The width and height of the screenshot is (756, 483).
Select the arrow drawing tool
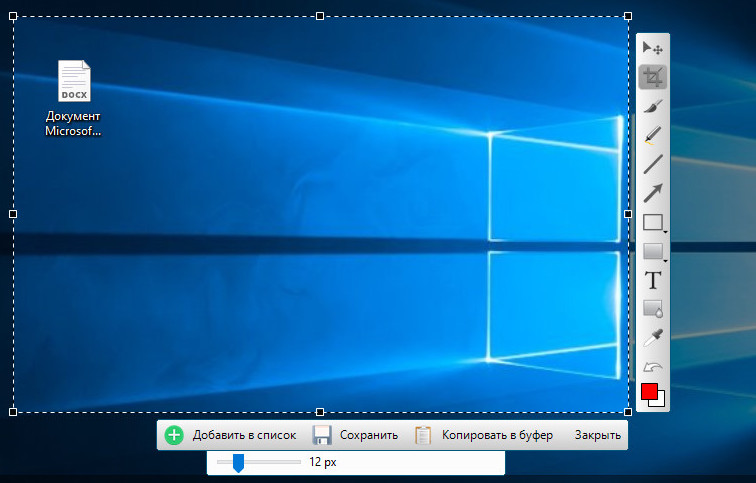(x=653, y=193)
